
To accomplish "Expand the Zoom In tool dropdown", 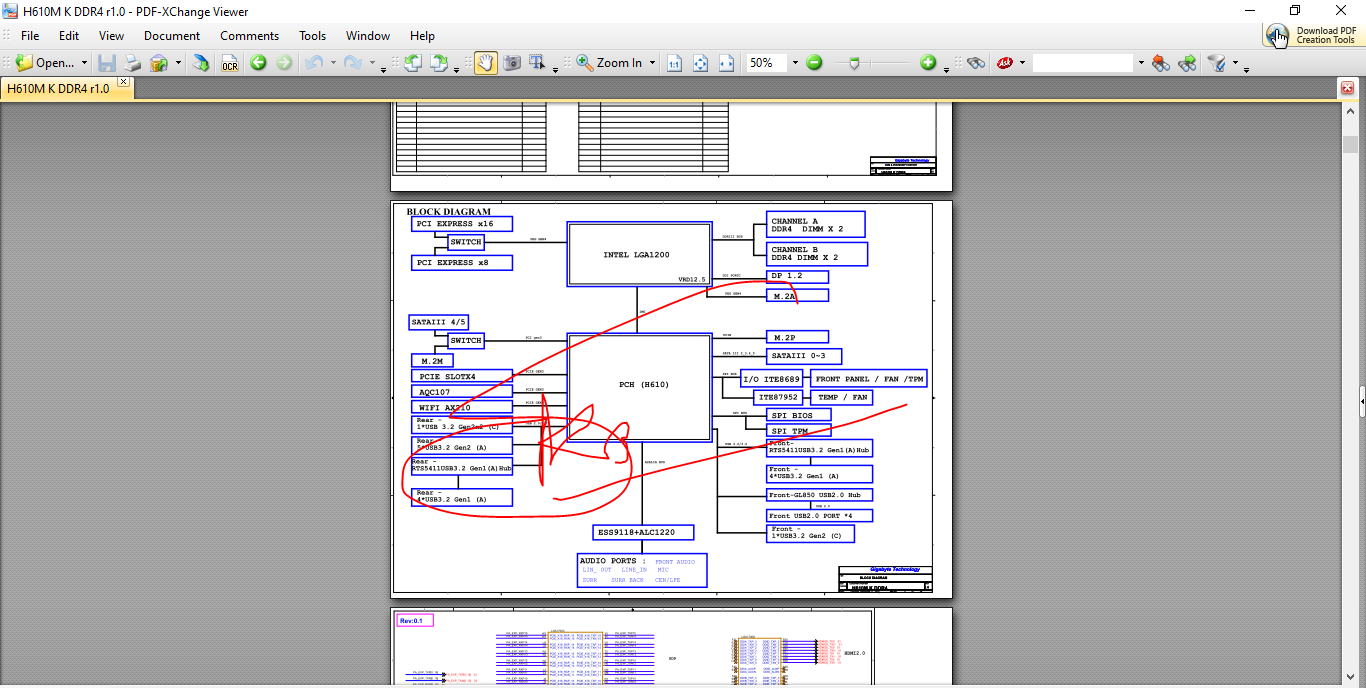I will (652, 63).
